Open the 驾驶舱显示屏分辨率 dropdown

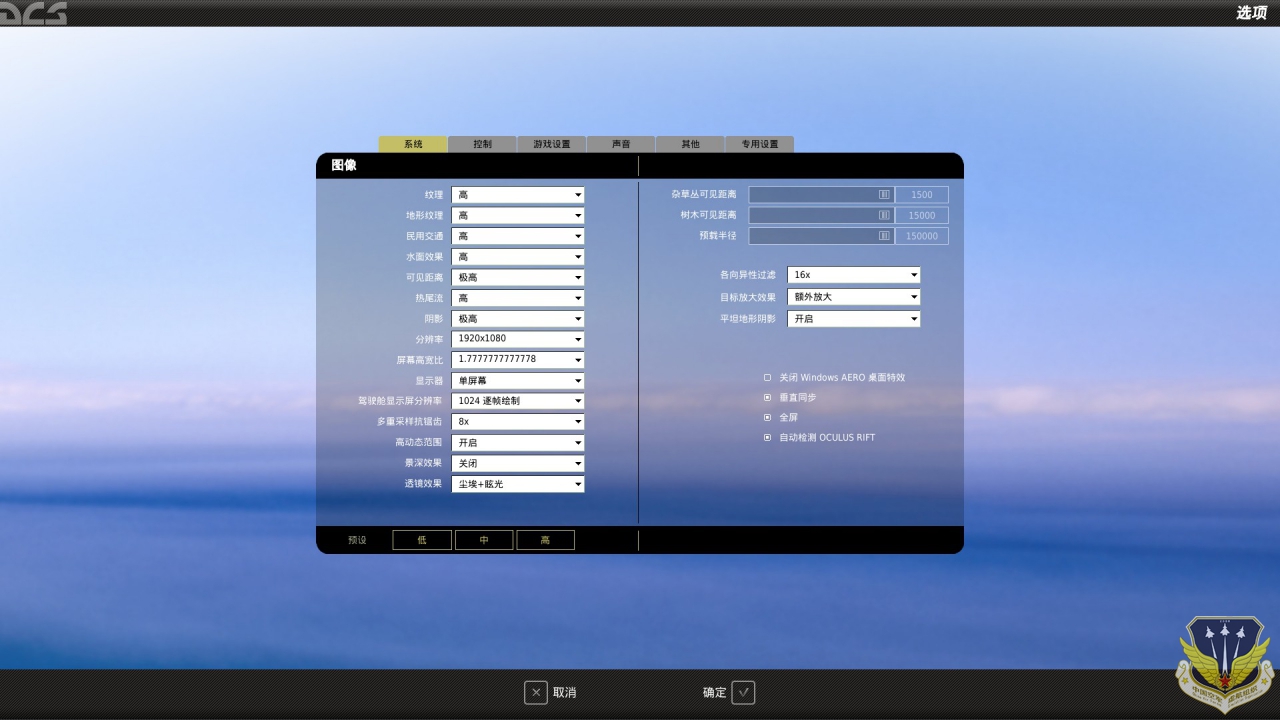point(518,401)
